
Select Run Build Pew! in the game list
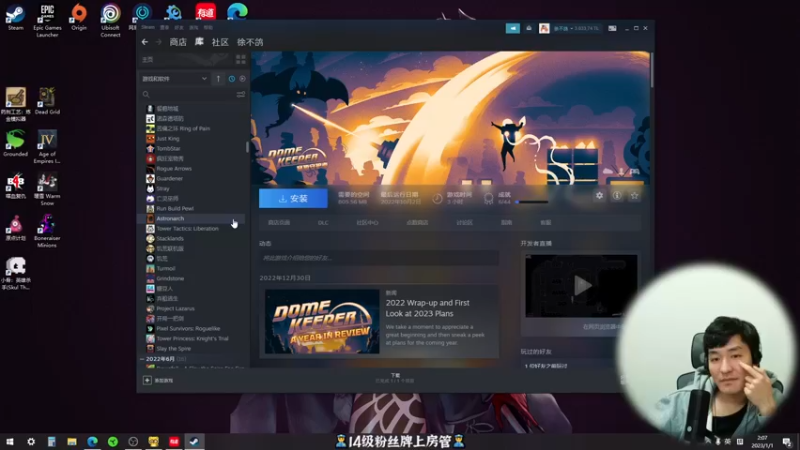pos(175,209)
